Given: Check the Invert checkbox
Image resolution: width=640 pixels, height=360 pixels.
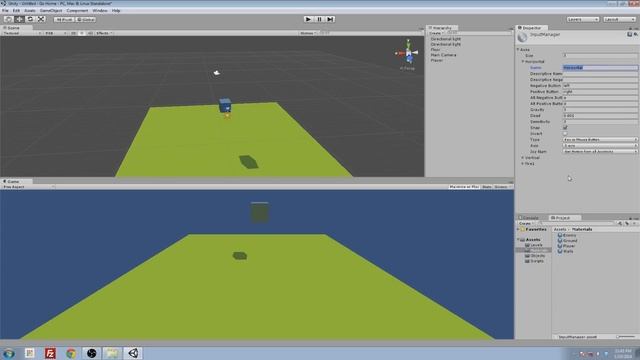Looking at the screenshot, I should (x=565, y=134).
